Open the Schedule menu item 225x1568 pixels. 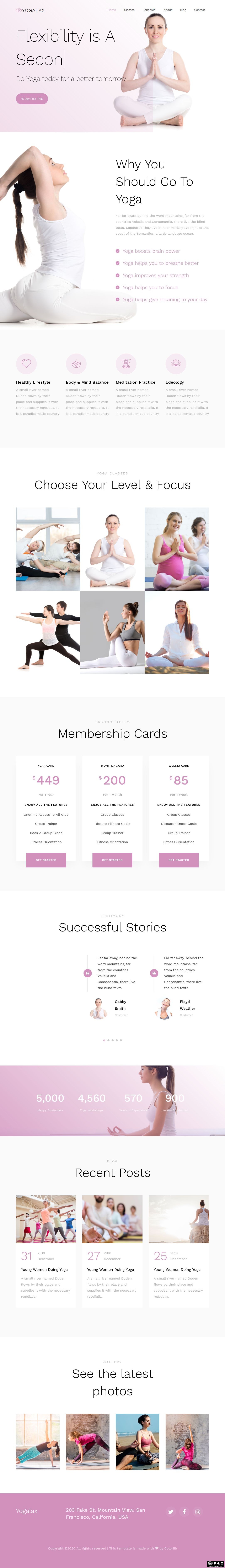click(149, 10)
